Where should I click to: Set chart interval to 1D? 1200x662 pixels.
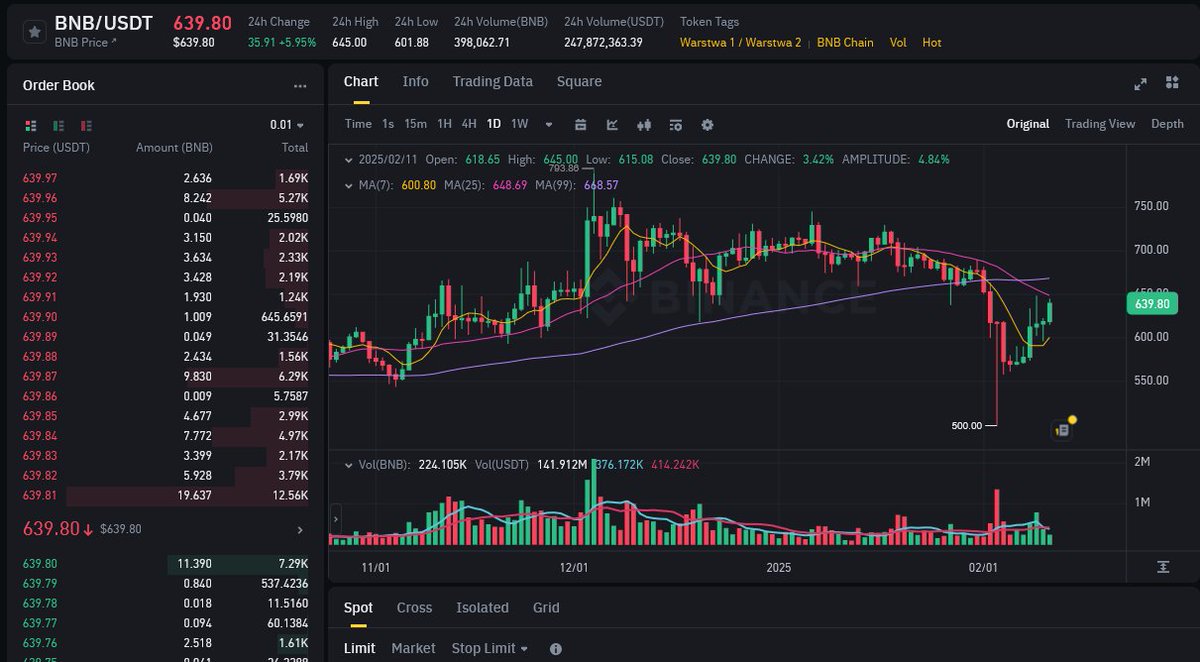(494, 124)
